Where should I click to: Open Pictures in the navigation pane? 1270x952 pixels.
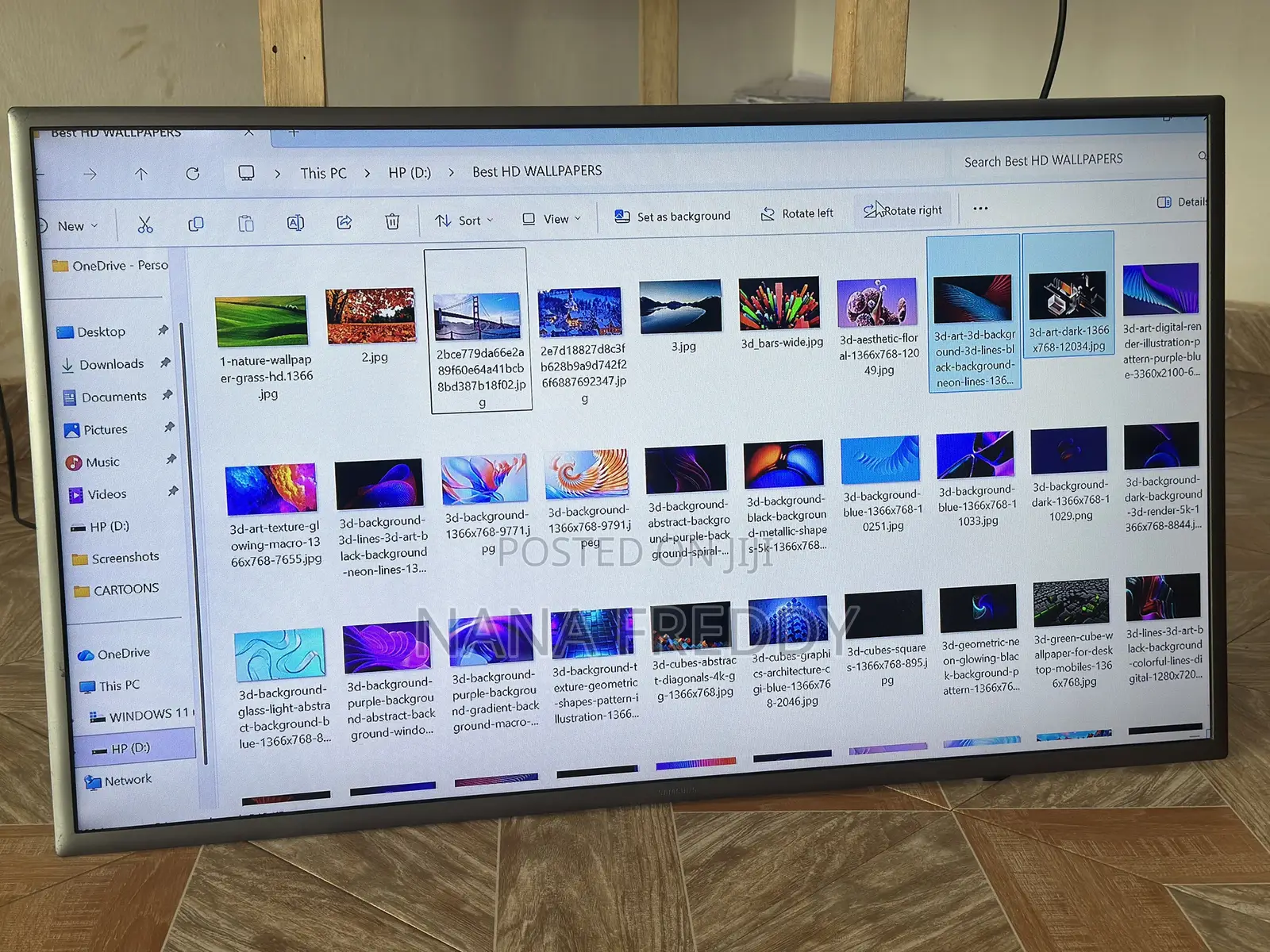(x=105, y=429)
